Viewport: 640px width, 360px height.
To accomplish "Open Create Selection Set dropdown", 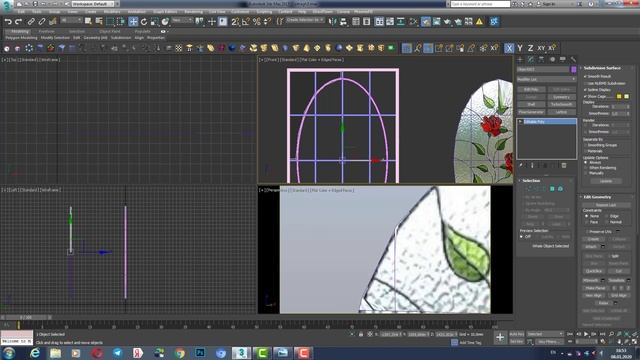I will (305, 20).
